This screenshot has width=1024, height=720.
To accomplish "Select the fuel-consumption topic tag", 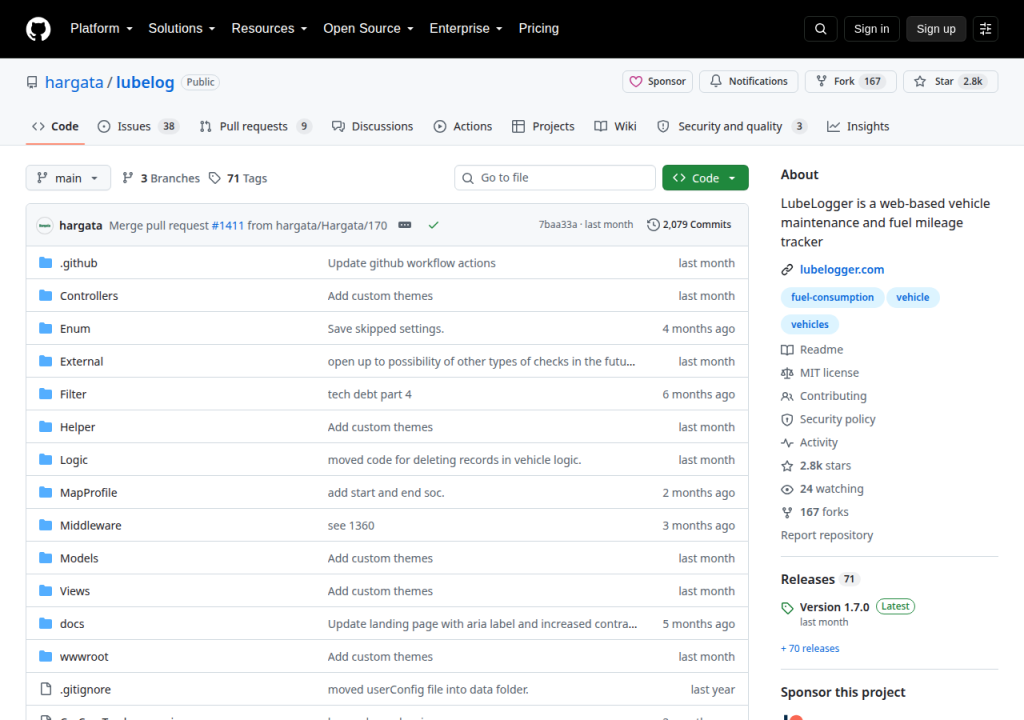I will click(832, 297).
